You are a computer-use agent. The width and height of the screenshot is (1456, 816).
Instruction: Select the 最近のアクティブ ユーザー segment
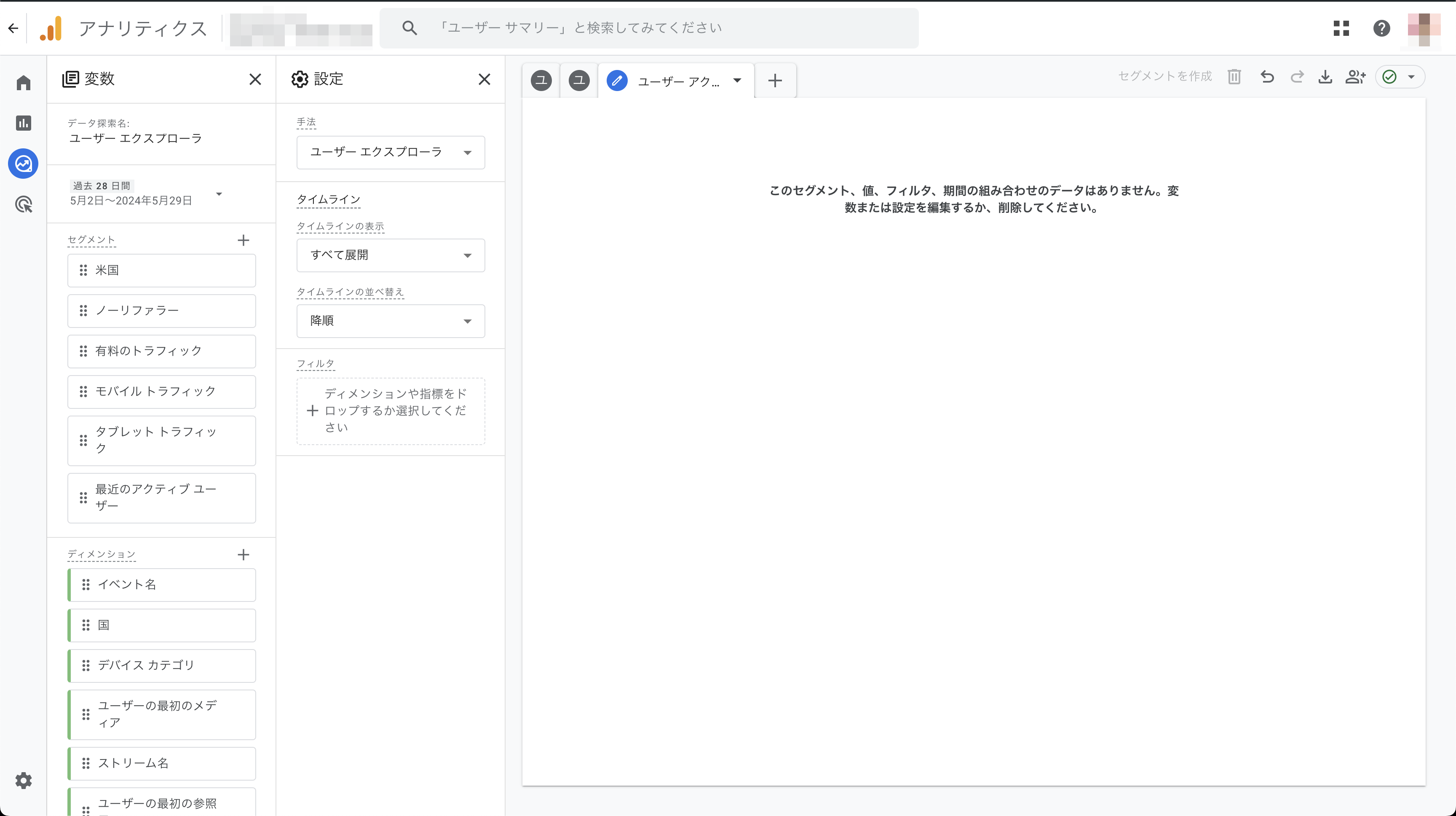click(x=162, y=498)
